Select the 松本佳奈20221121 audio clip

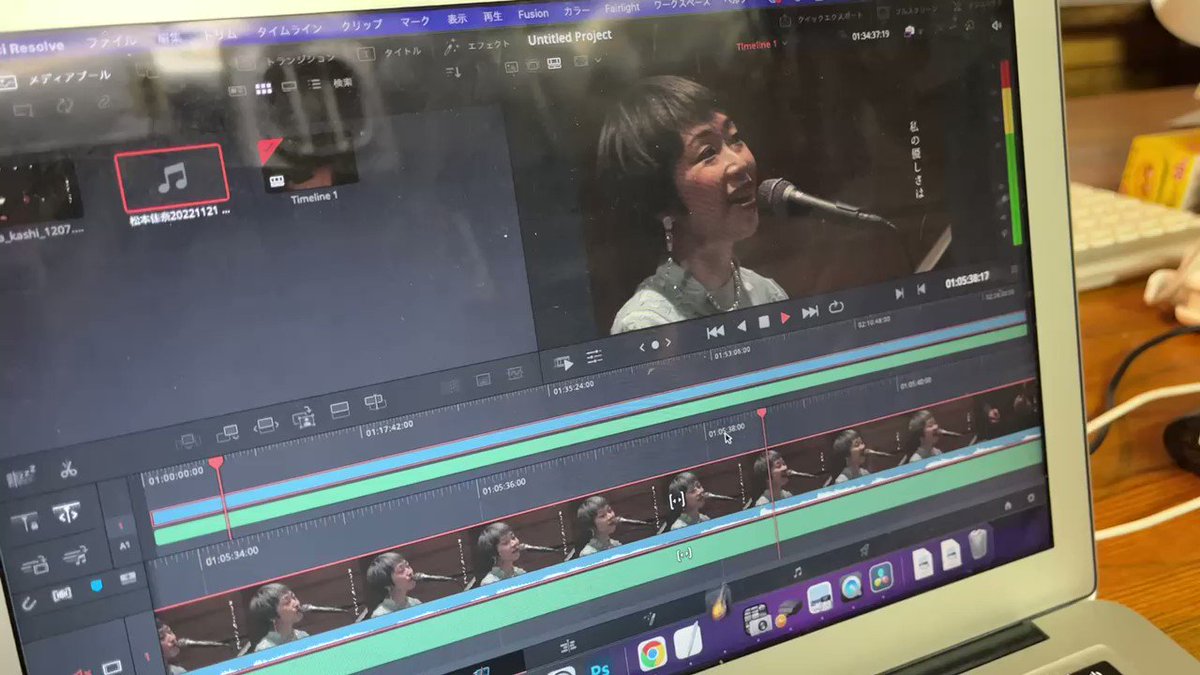tap(172, 178)
